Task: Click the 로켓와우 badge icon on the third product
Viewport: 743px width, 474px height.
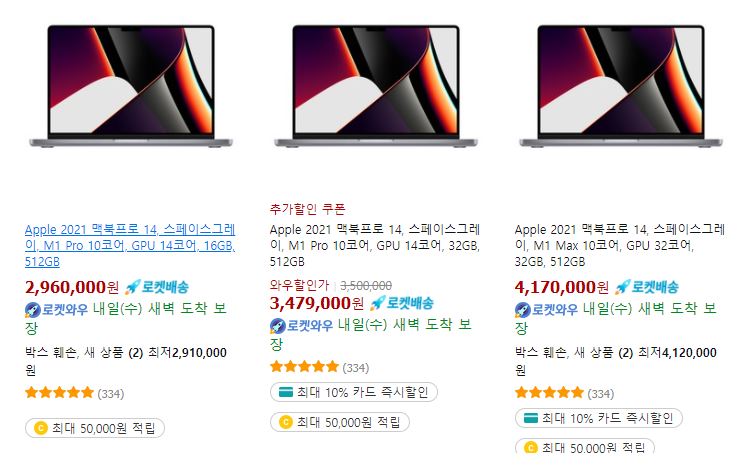Action: point(523,310)
